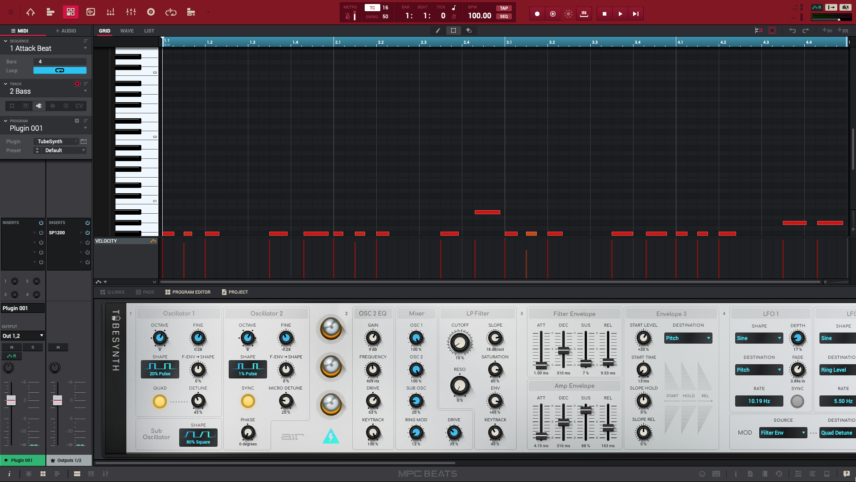Toggle Oscillator 2 SYNC yellow button
This screenshot has width=856, height=482.
coord(248,401)
